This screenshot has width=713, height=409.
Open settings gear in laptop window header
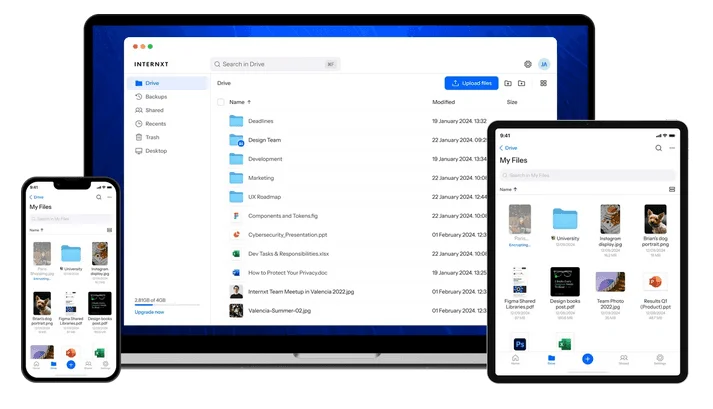pos(527,64)
